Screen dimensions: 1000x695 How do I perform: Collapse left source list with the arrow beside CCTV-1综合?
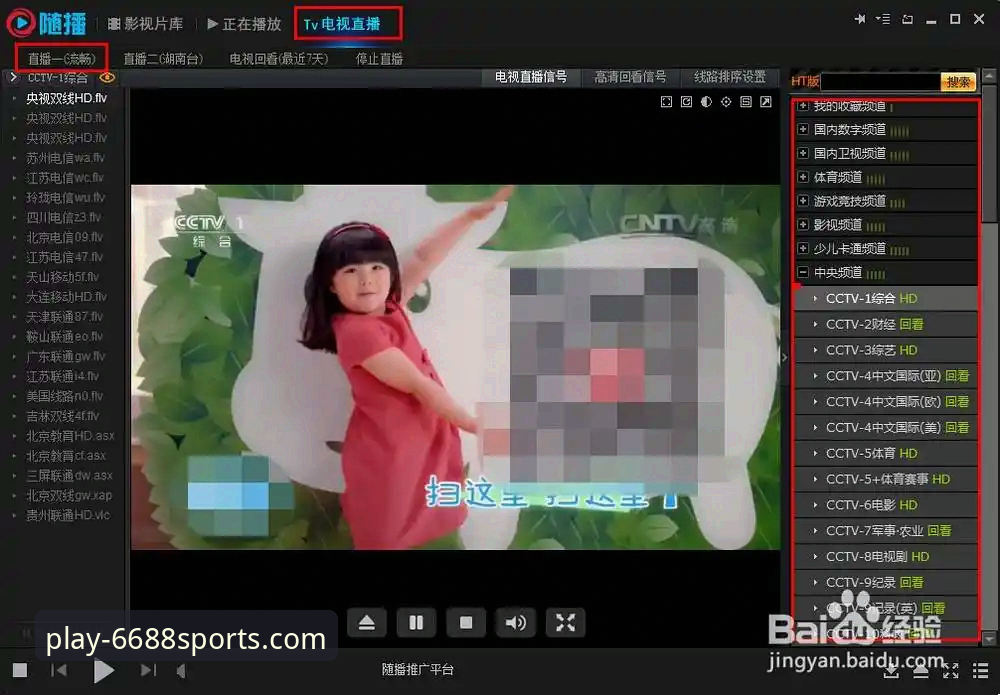13,77
